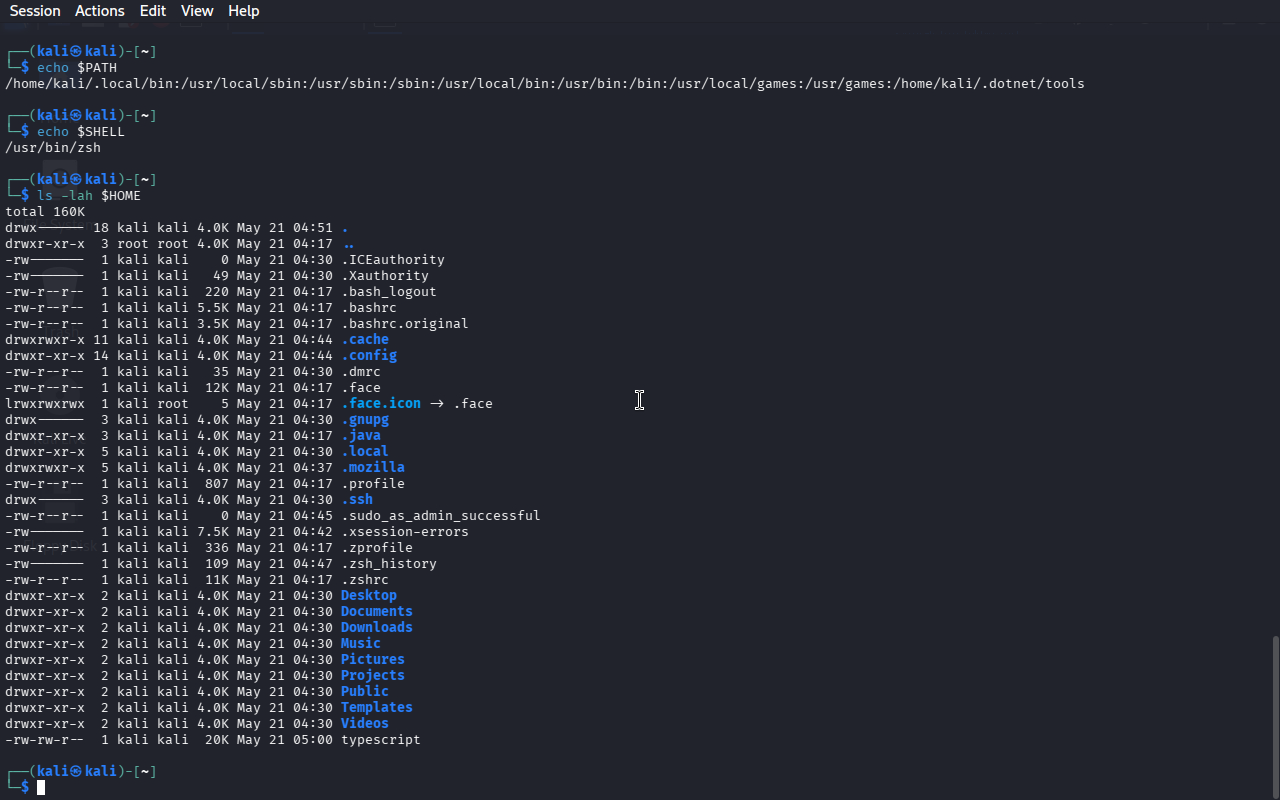
Task: Click the 'total 160K' line
Action: tap(45, 212)
